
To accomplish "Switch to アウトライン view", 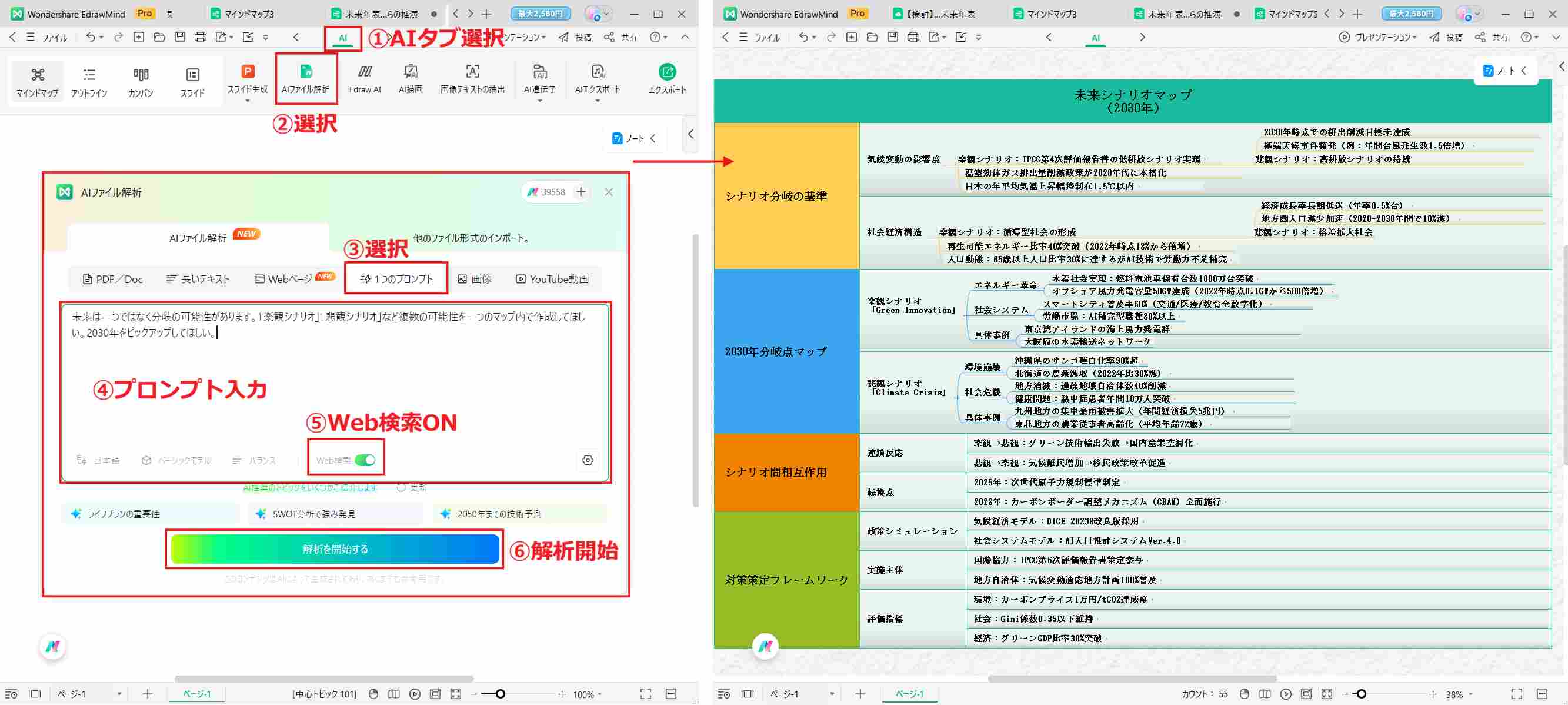I will coord(89,81).
